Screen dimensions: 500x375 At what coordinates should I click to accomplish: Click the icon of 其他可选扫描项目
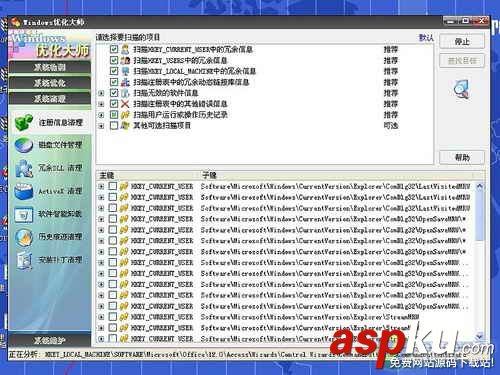pyautogui.click(x=125, y=125)
